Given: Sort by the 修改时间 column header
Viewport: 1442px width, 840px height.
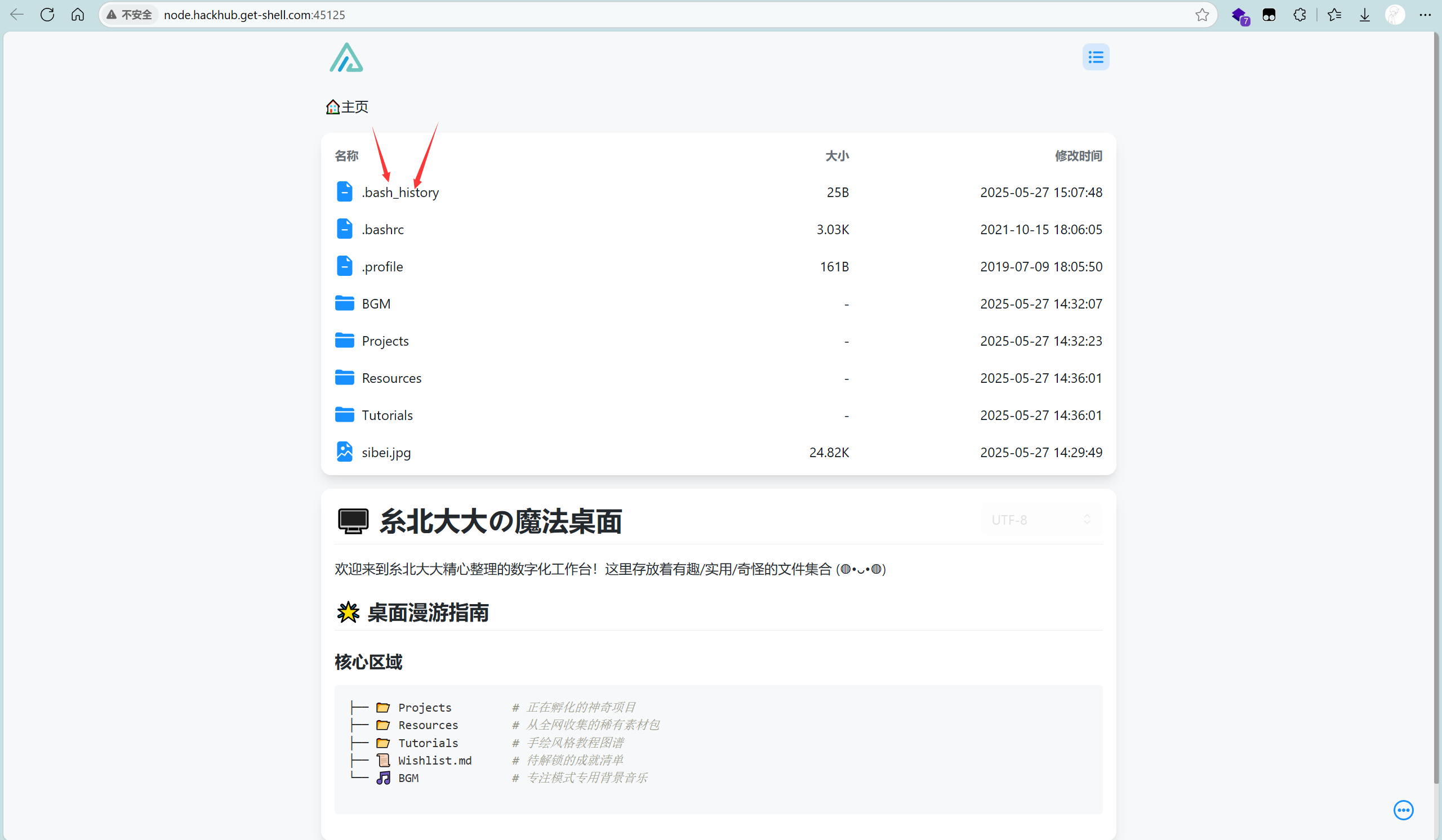Looking at the screenshot, I should (x=1078, y=155).
